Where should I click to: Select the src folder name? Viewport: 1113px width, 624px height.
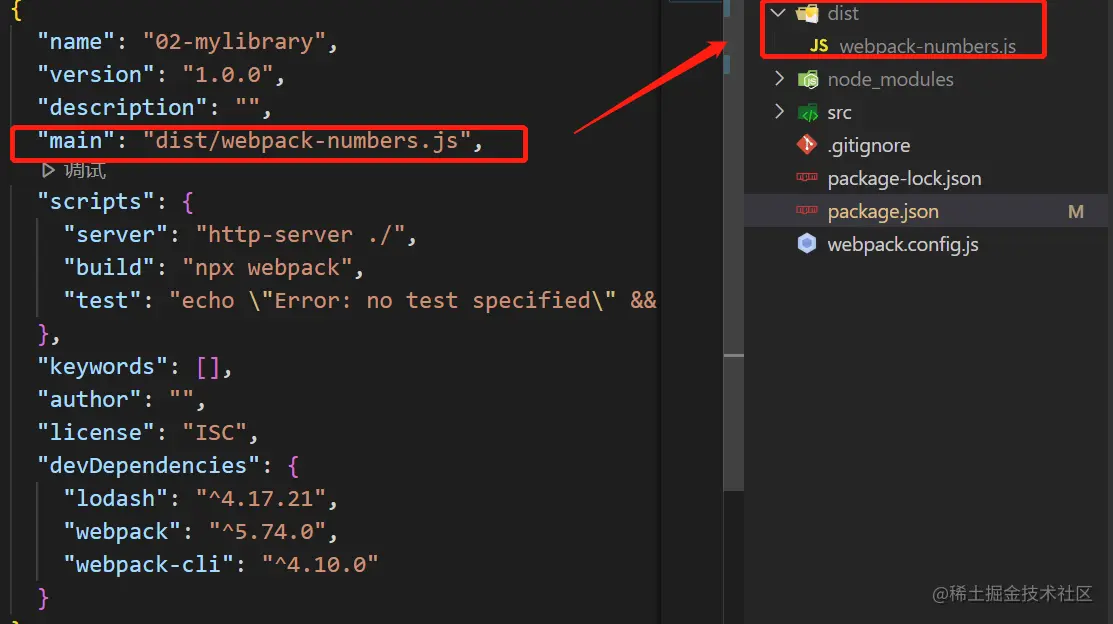(839, 113)
